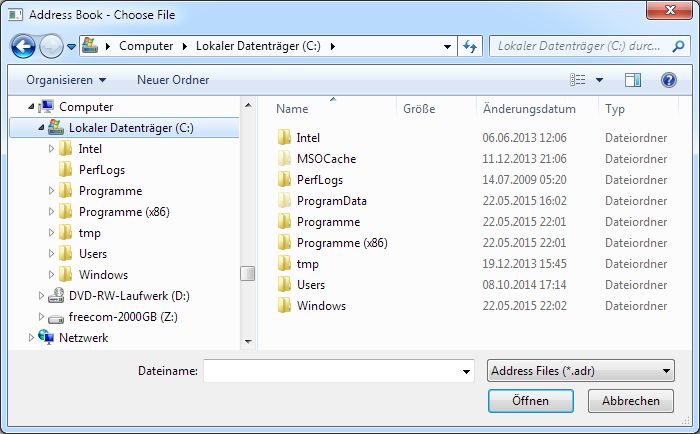Collapse Lokaler Datenträger (C:) tree node
This screenshot has width=700, height=434.
click(x=41, y=128)
